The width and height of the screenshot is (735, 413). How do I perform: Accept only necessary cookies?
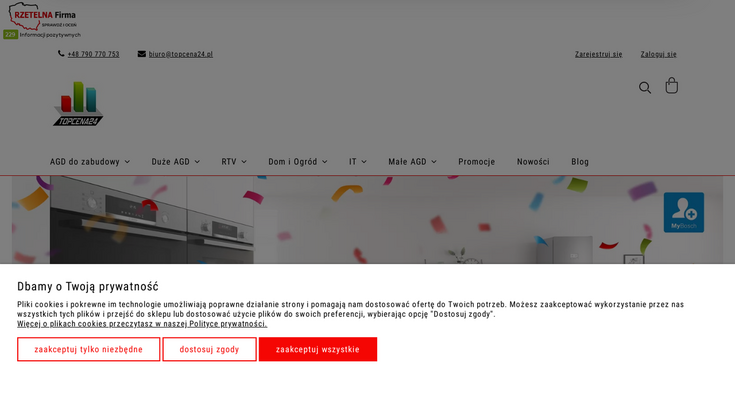[x=88, y=350]
